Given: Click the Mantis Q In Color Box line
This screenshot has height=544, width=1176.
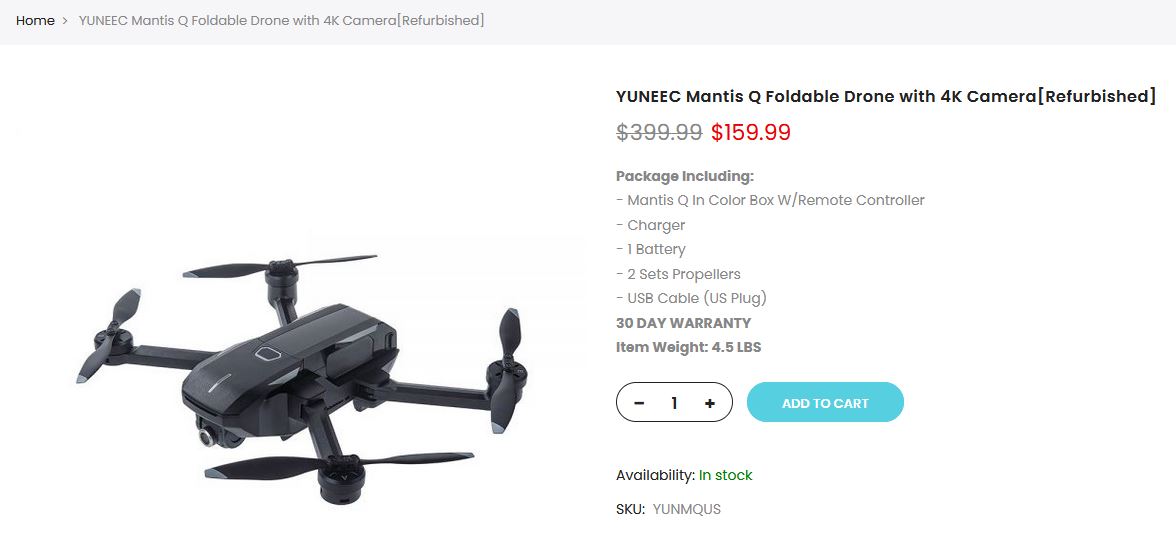Looking at the screenshot, I should click(x=770, y=200).
